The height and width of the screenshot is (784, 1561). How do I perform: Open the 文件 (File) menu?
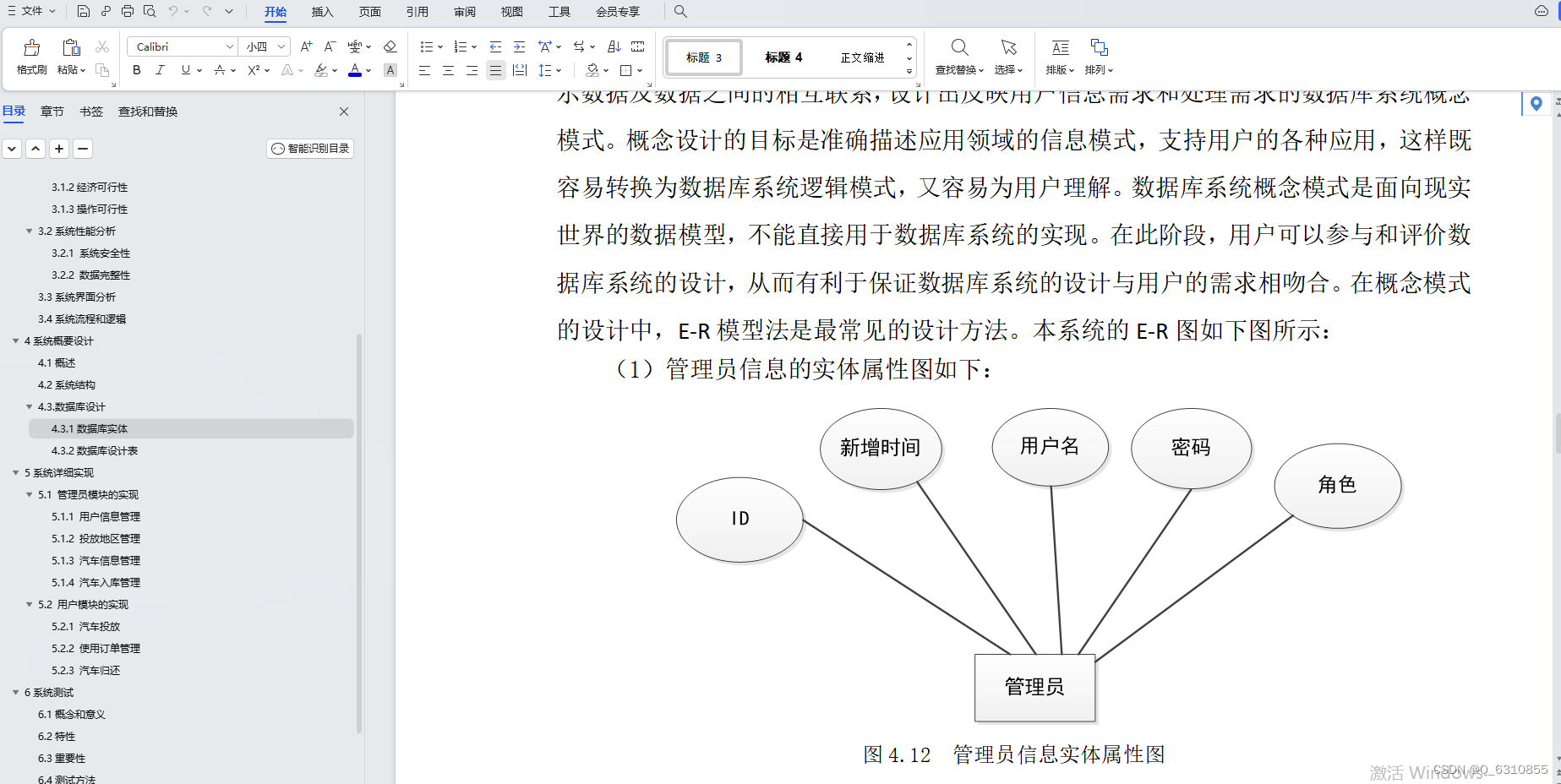31,11
